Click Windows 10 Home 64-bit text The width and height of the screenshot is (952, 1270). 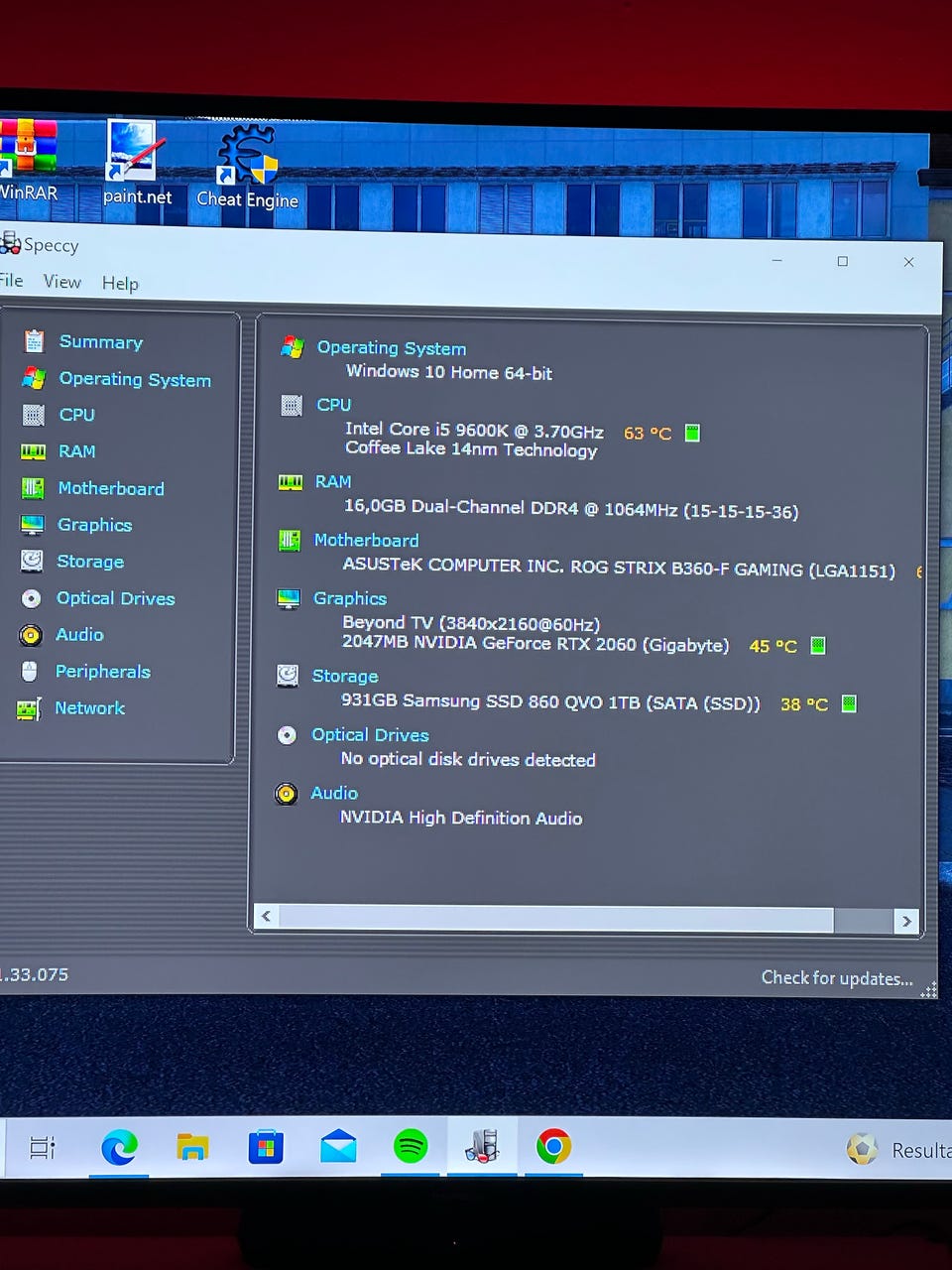click(449, 373)
